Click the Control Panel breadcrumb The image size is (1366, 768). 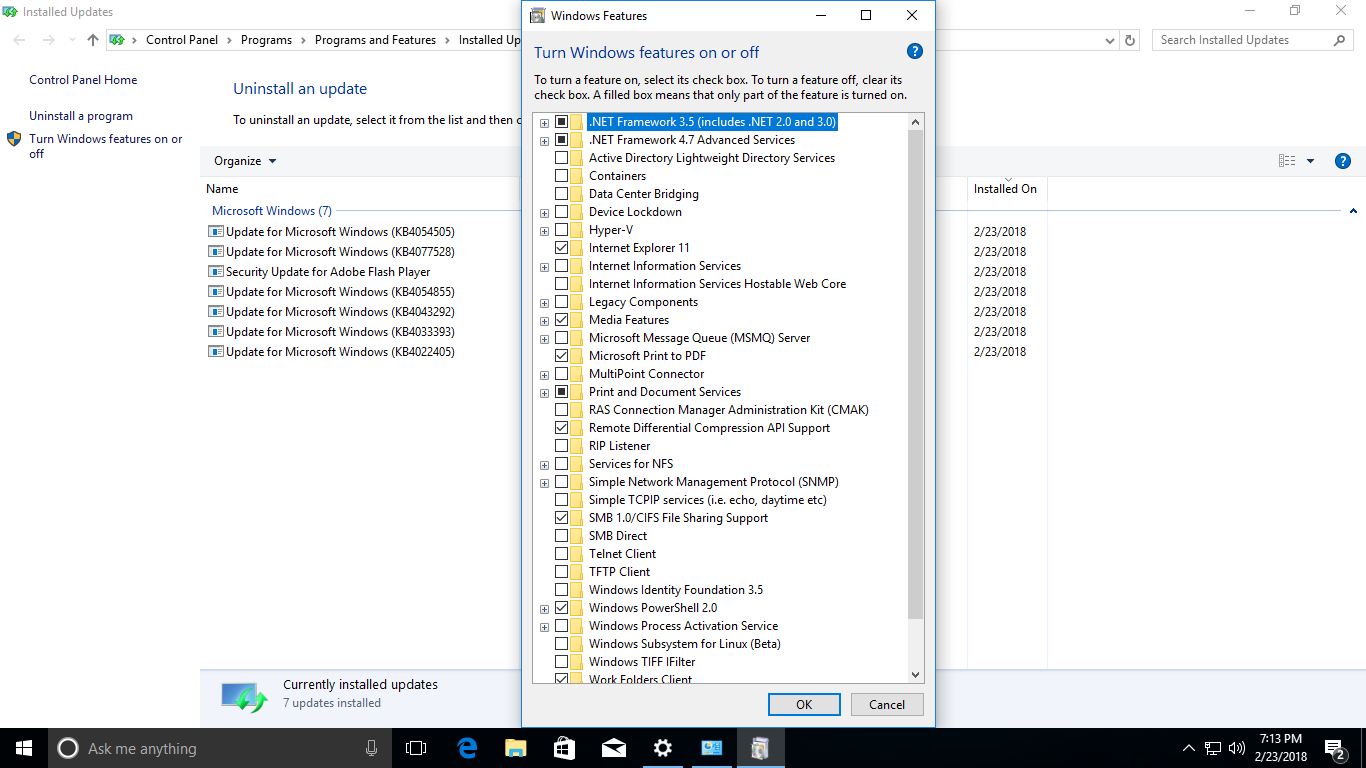click(x=182, y=40)
